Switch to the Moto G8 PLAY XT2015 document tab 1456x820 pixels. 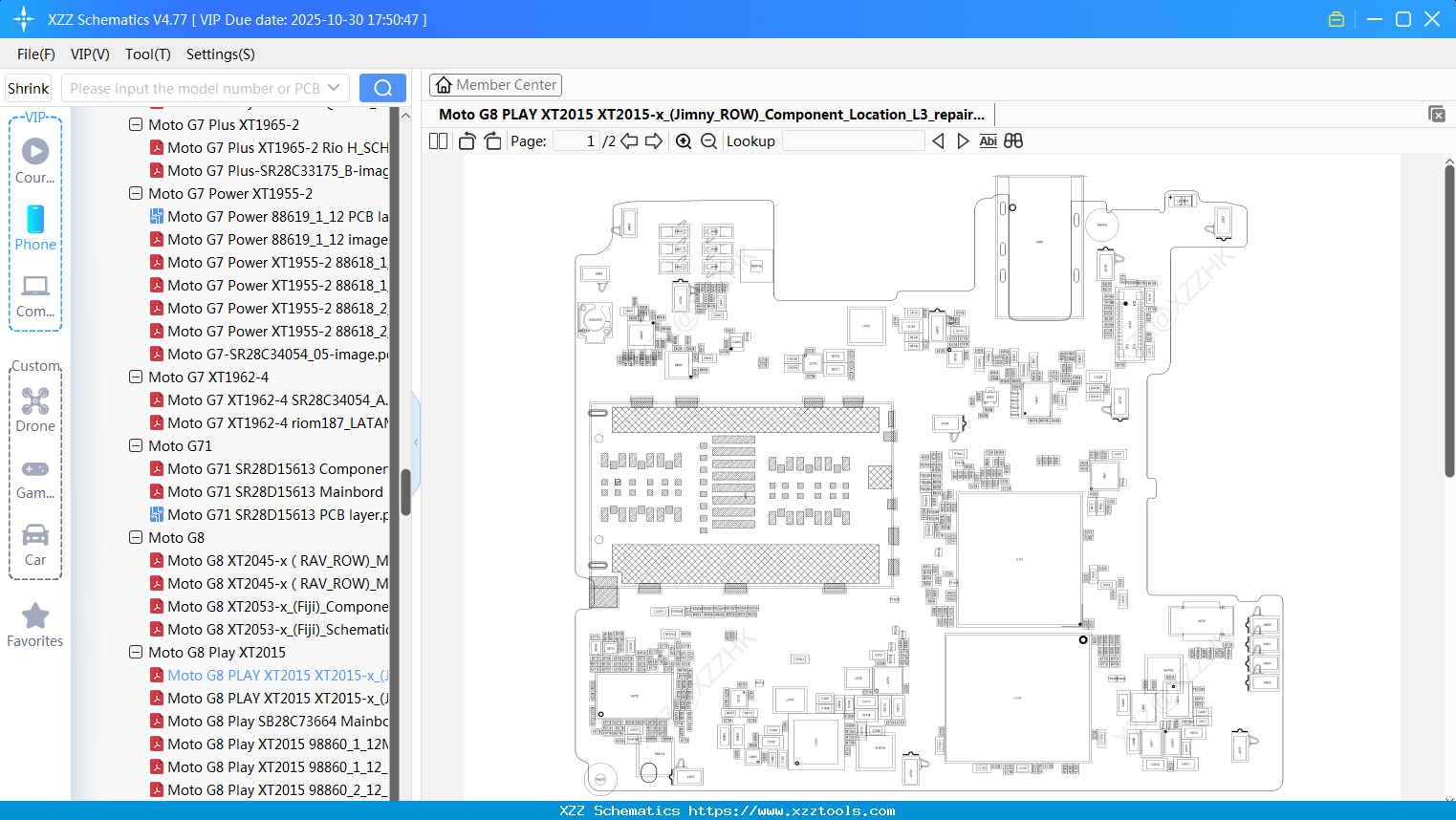click(711, 115)
